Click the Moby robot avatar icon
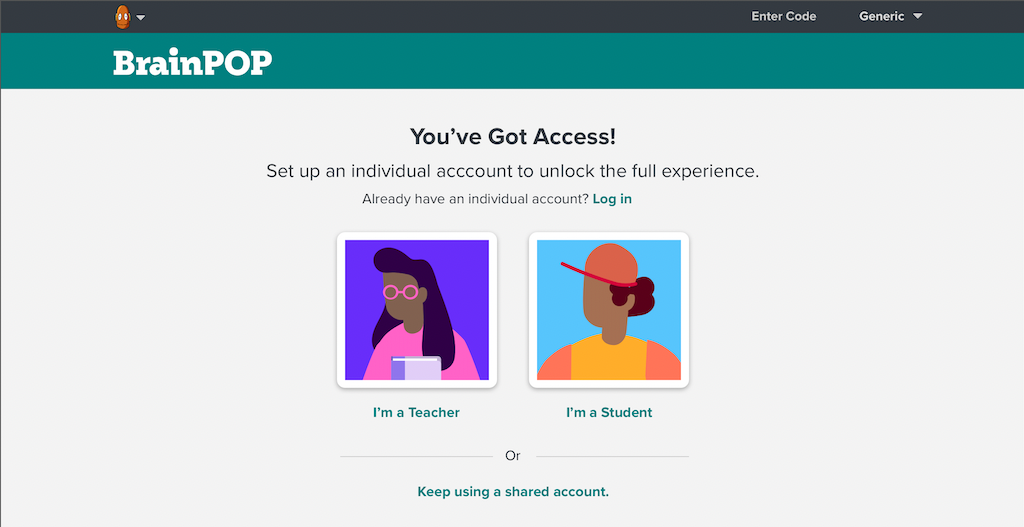The width and height of the screenshot is (1024, 527). [123, 17]
